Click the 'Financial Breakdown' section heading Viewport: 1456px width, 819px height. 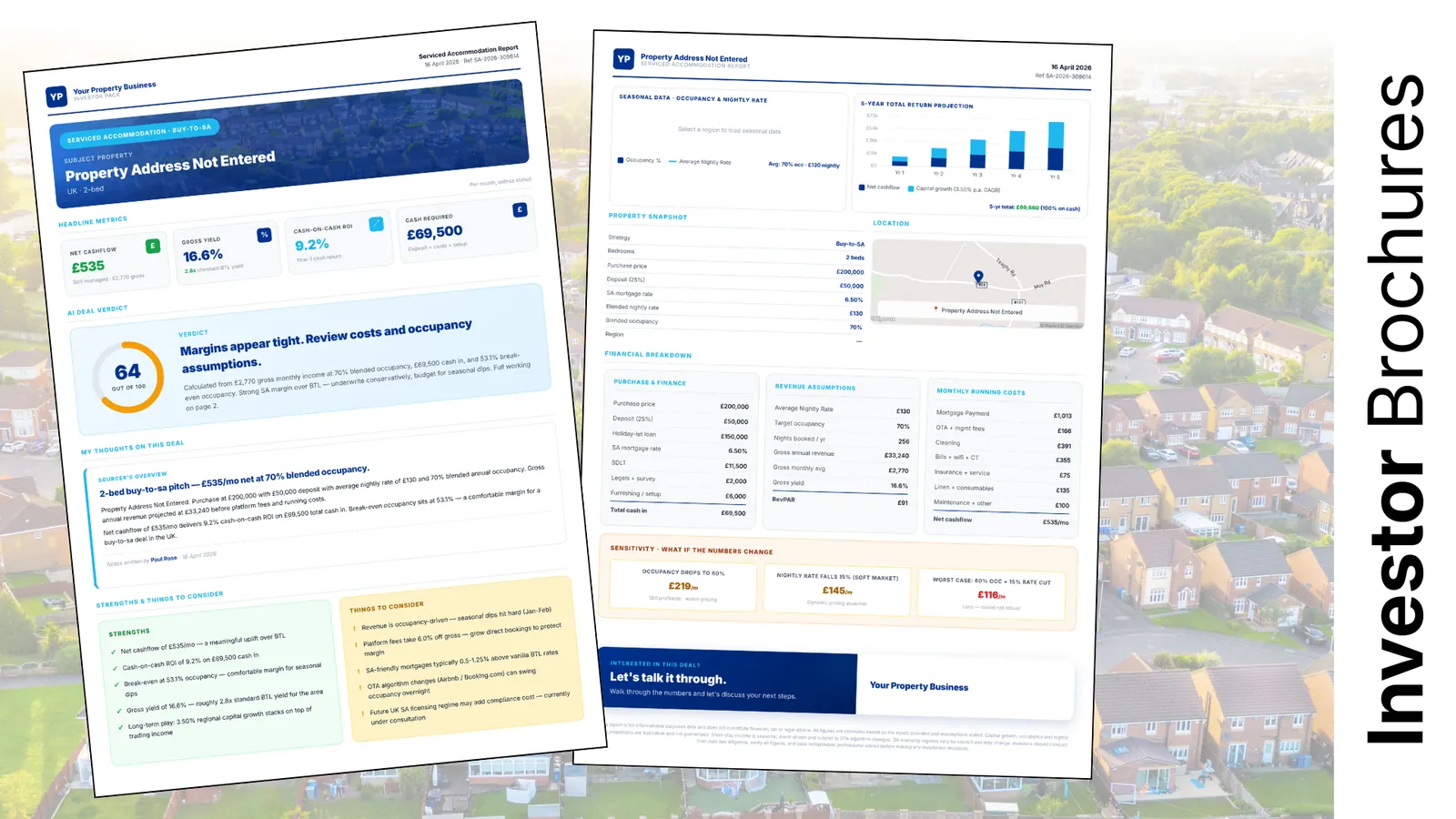tap(648, 354)
